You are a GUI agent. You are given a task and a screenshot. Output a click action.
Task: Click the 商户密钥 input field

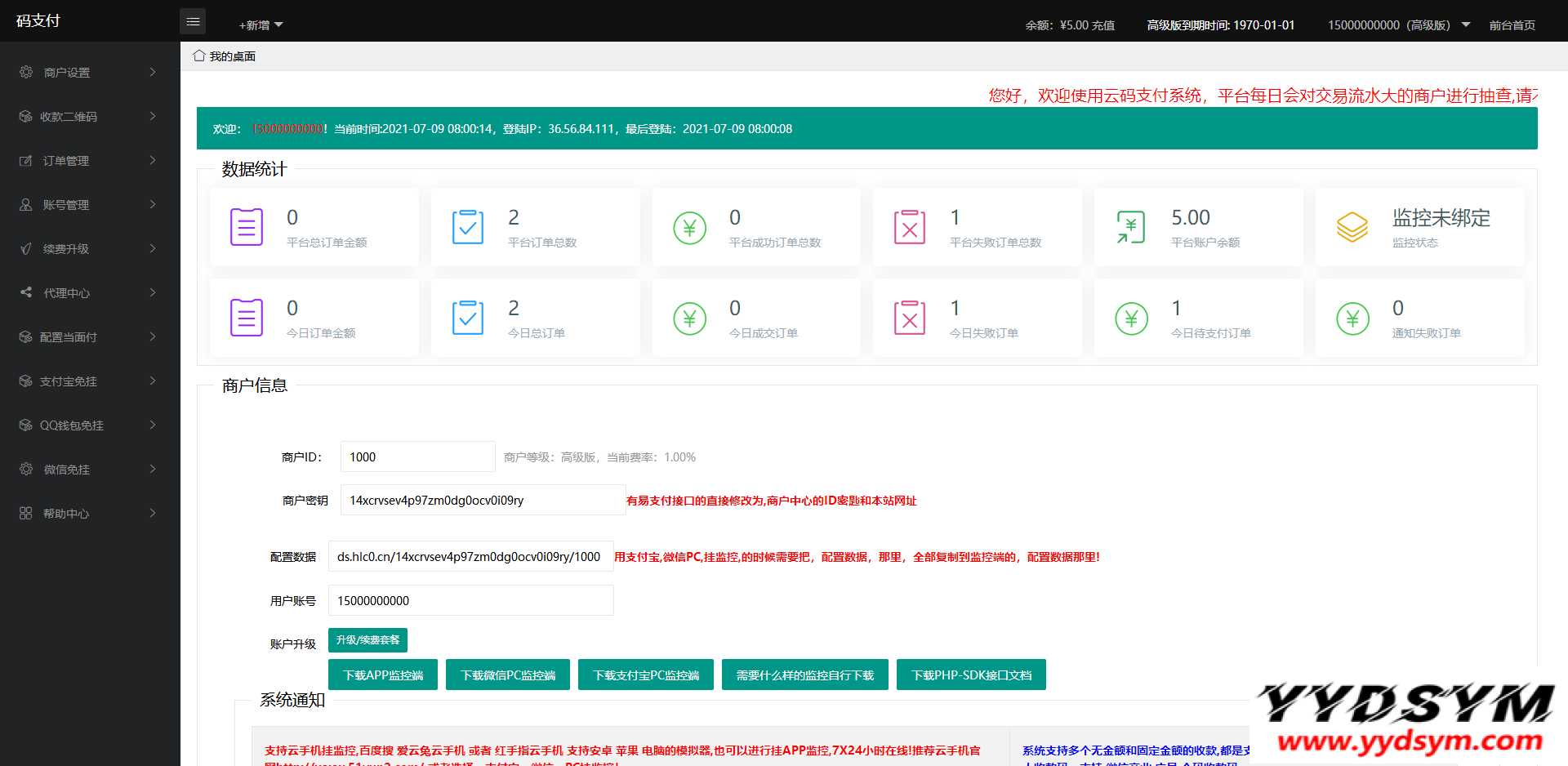[482, 501]
